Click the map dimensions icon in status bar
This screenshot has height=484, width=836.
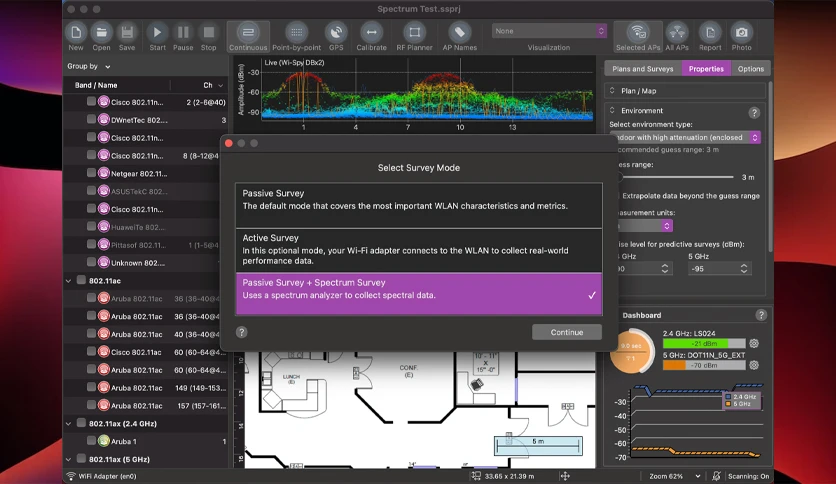[x=476, y=476]
